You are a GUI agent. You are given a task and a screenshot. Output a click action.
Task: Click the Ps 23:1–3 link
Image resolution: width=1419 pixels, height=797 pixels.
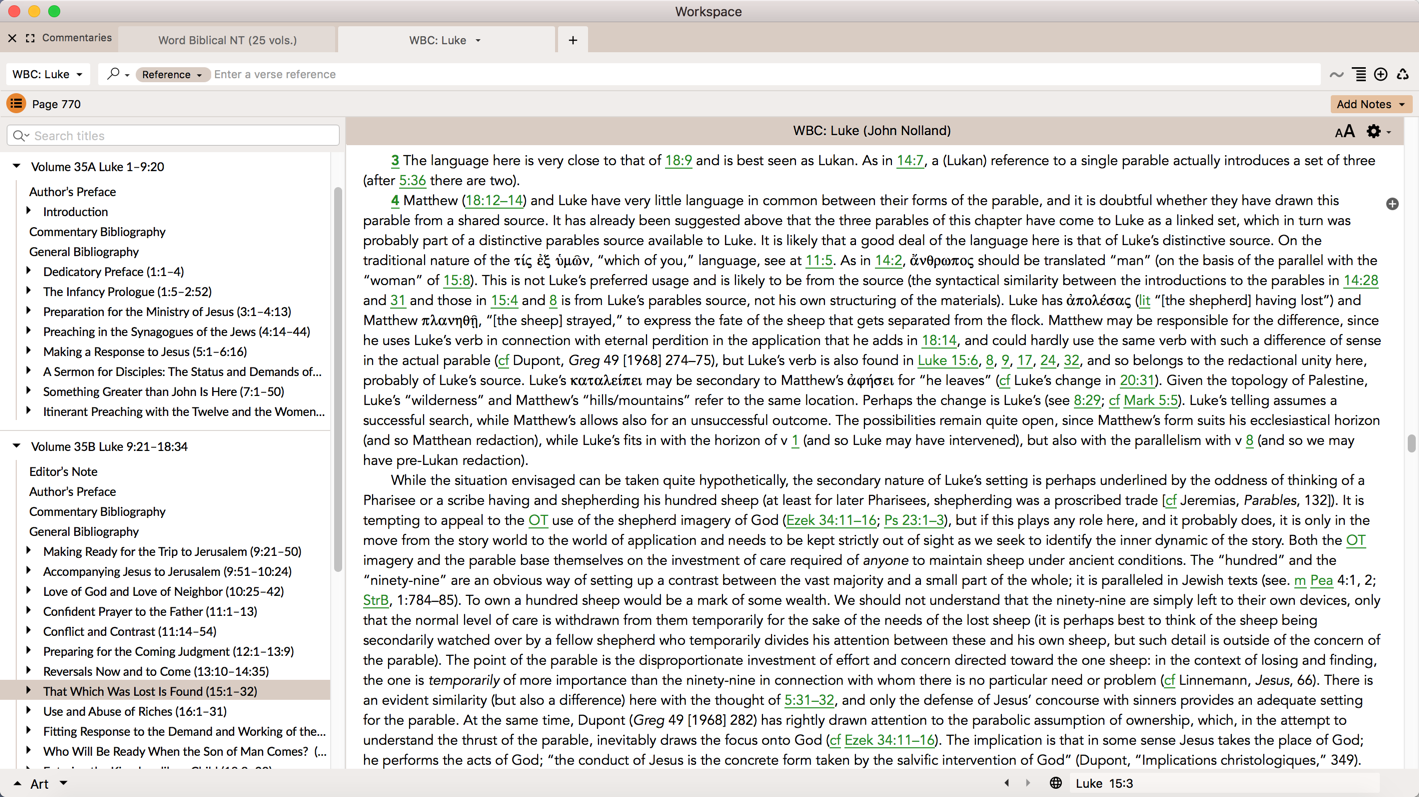(x=913, y=521)
